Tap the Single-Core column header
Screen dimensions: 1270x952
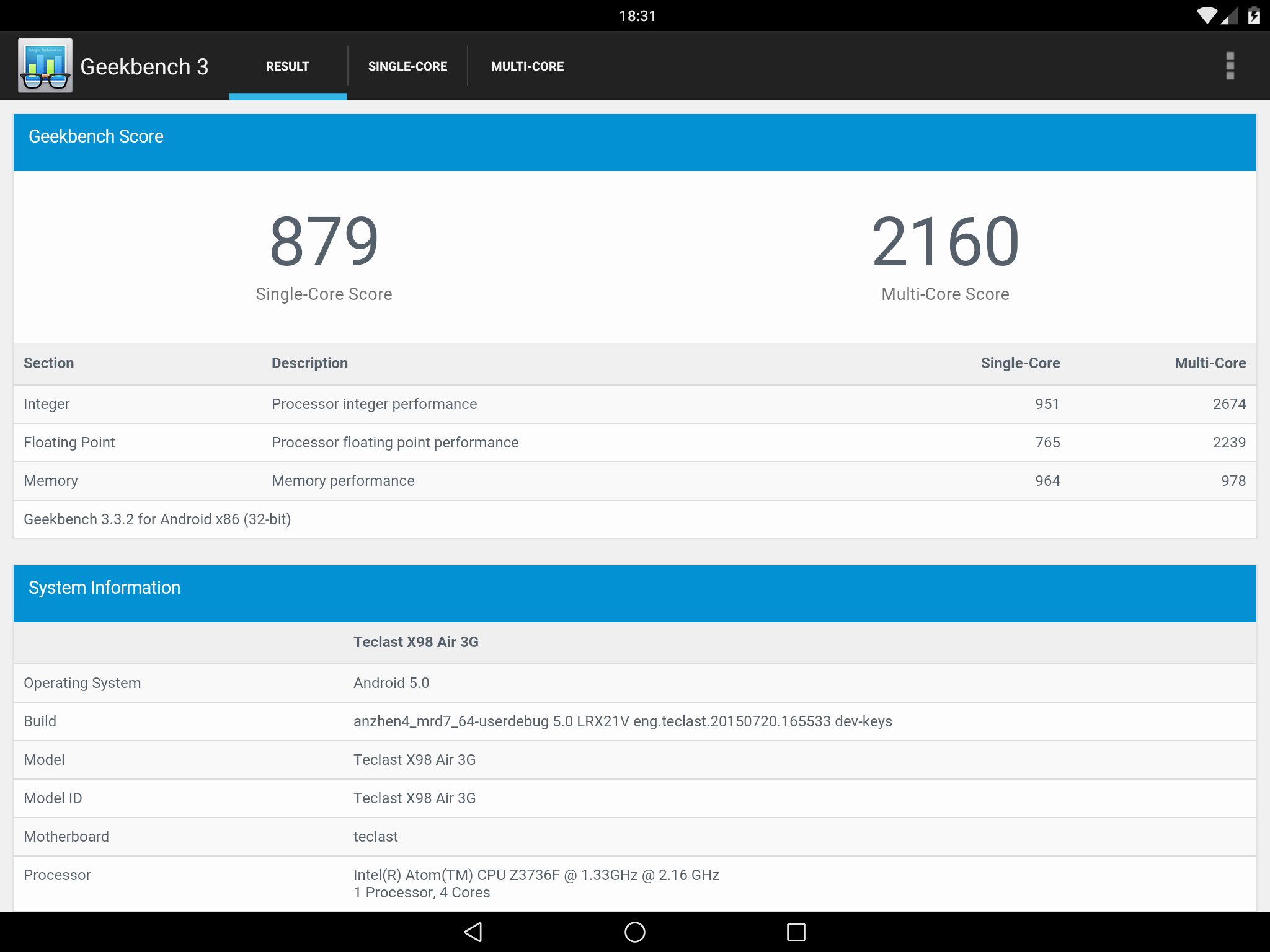1020,363
